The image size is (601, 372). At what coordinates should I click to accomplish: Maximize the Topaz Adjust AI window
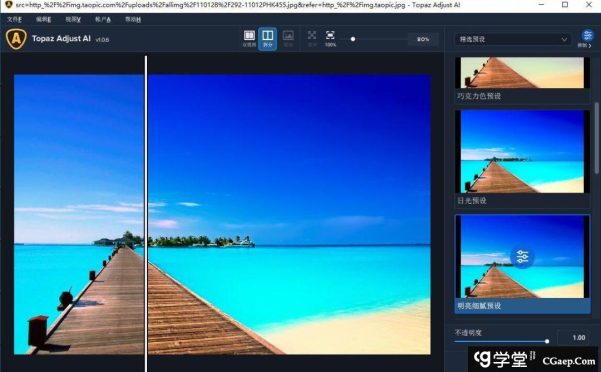click(x=565, y=5)
